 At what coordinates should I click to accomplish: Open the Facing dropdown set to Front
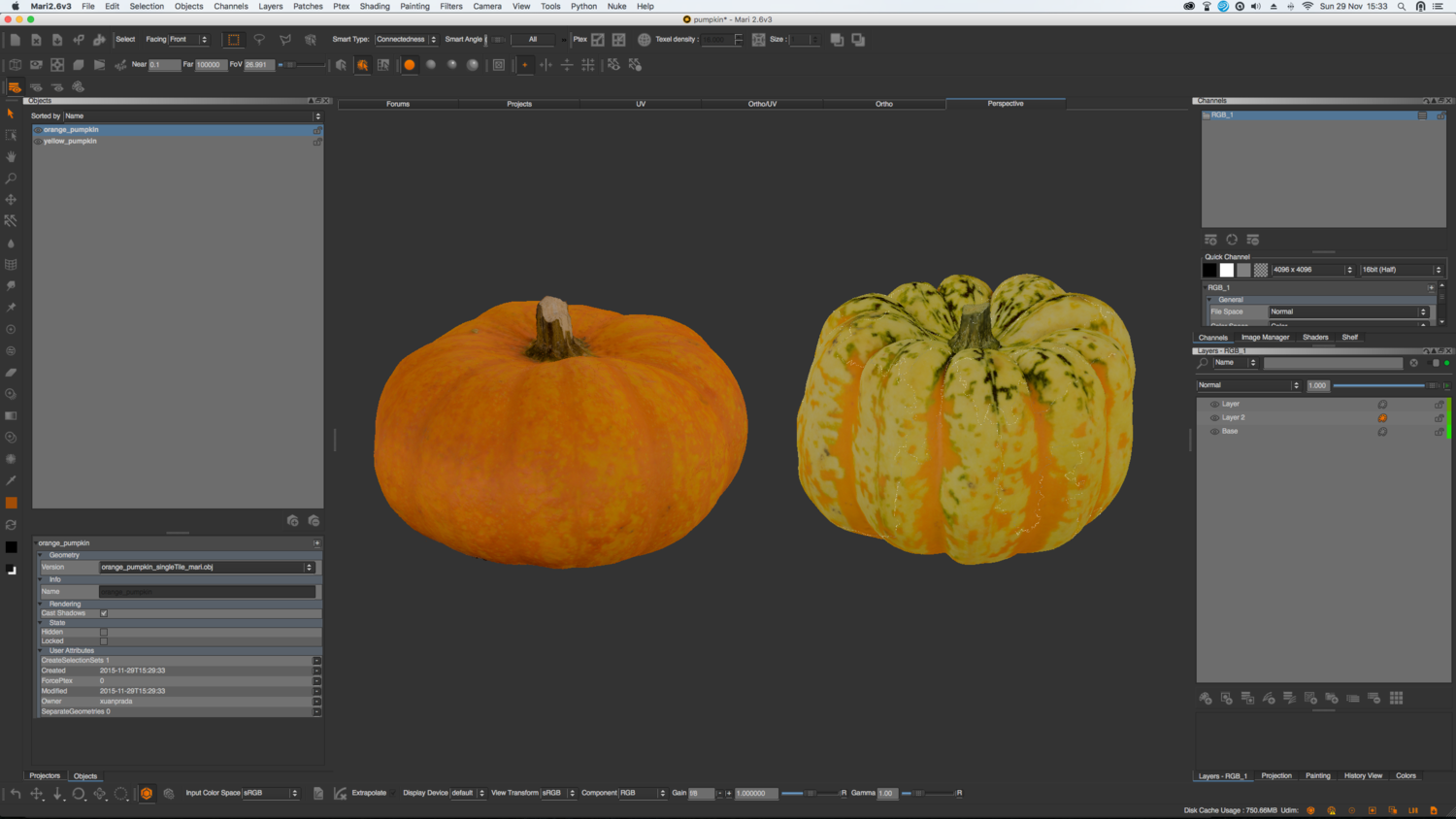click(189, 40)
